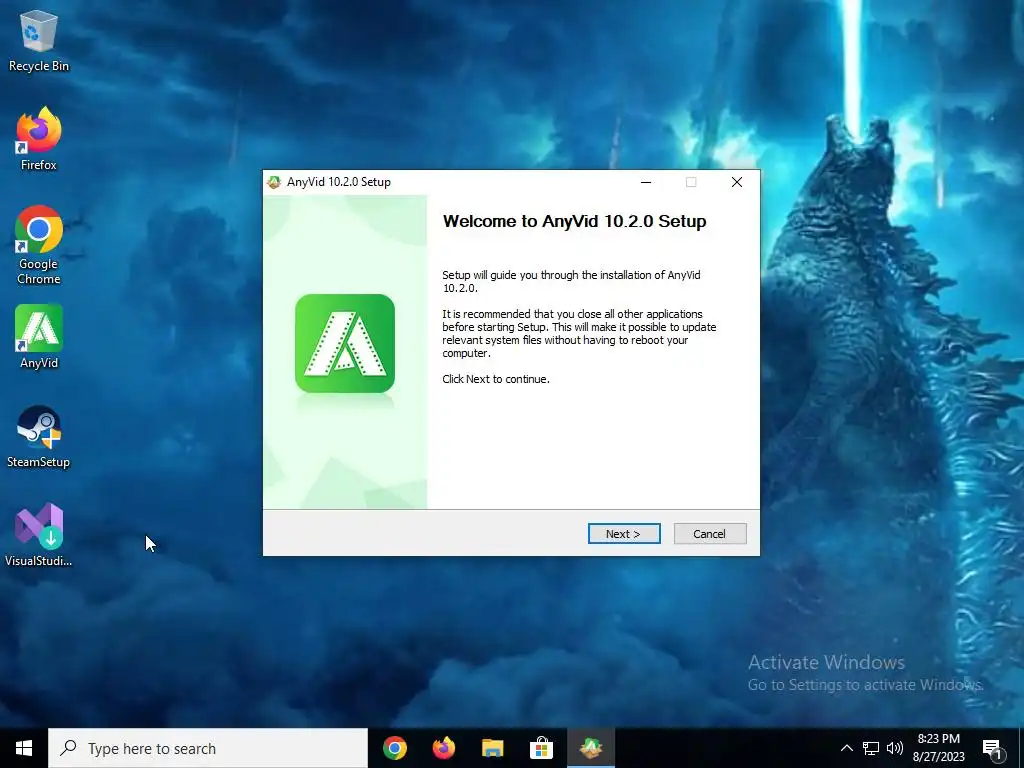Open Chrome from the taskbar

tap(394, 748)
